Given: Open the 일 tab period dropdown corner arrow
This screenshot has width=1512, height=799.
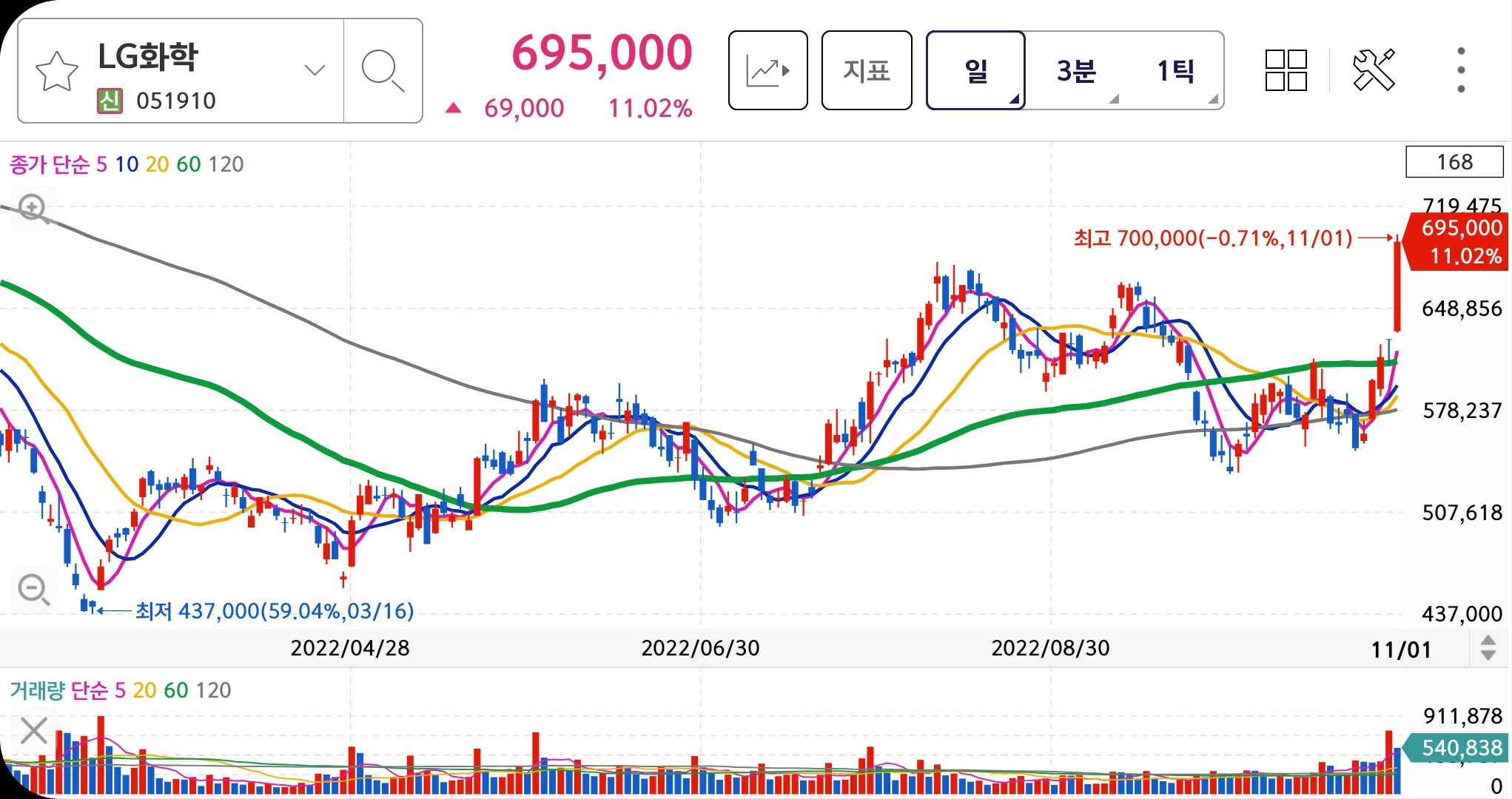Looking at the screenshot, I should click(1015, 99).
